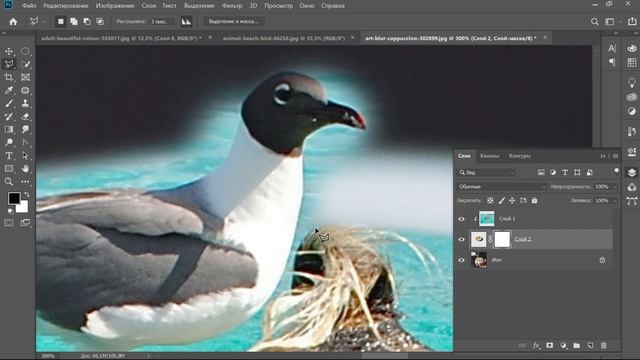Click the foreground black color swatch

pyautogui.click(x=13, y=198)
